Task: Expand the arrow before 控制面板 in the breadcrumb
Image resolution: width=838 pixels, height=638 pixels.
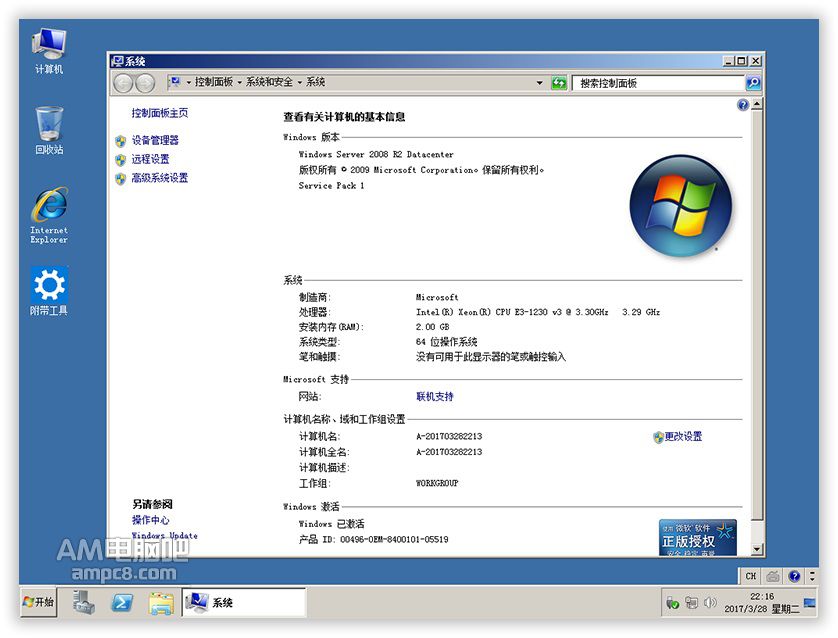Action: tap(189, 82)
